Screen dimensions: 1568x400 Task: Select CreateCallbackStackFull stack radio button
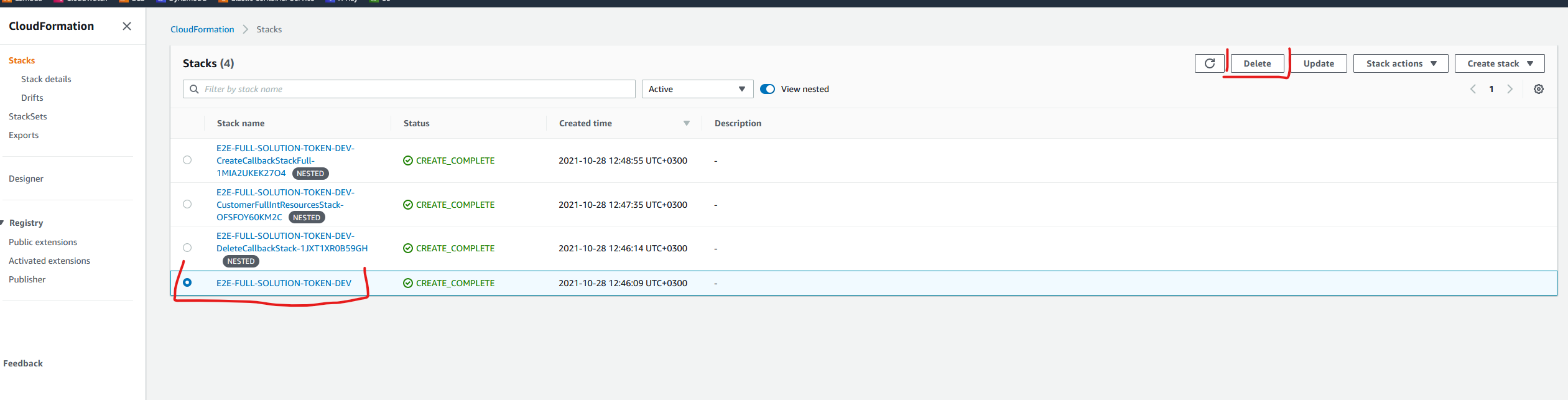[187, 160]
